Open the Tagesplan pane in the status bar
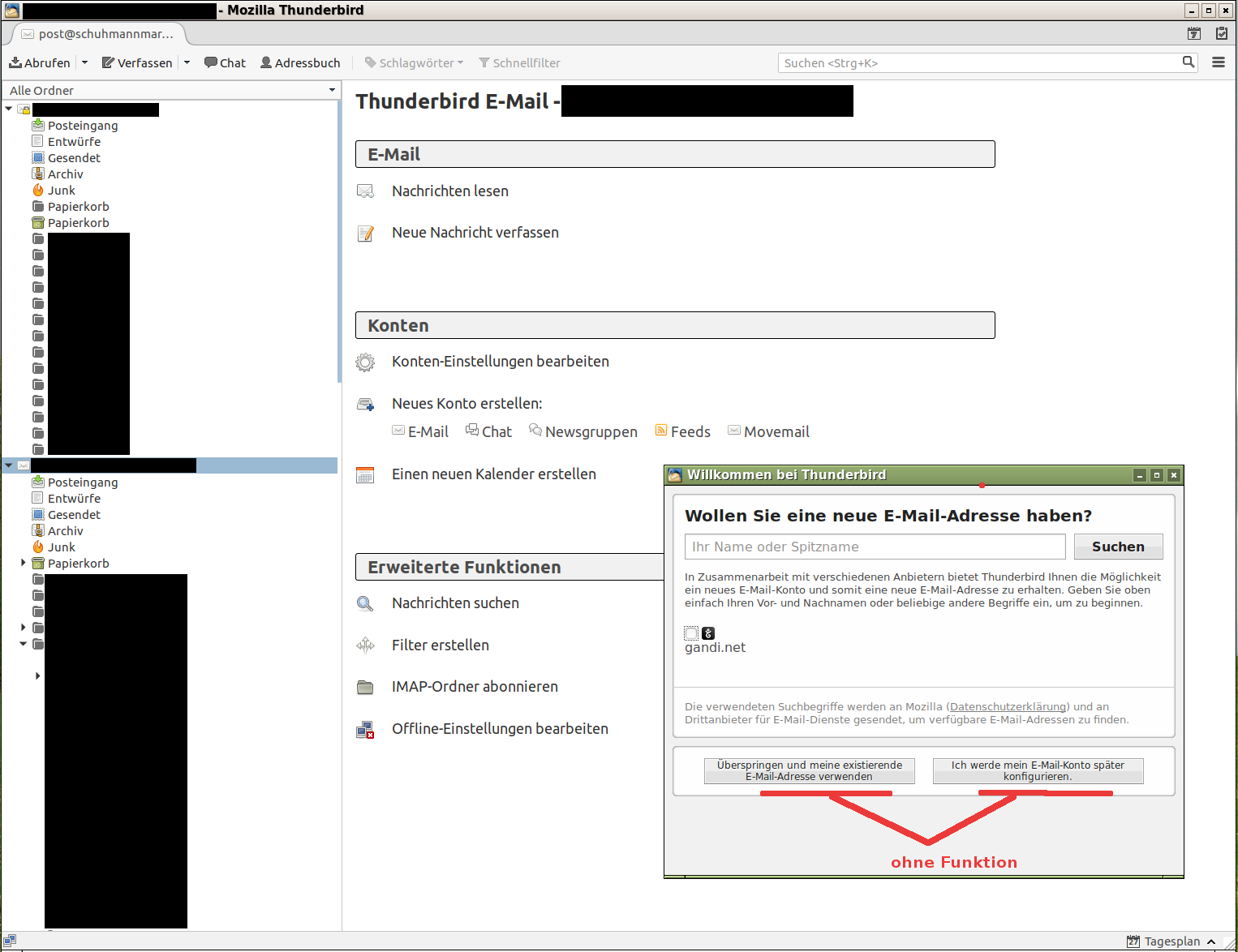Viewport: 1238px width, 952px height. point(1171,941)
